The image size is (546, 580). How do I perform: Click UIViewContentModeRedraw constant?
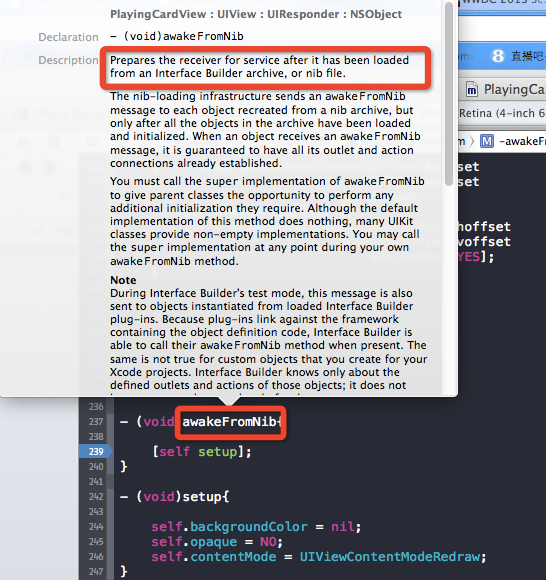point(390,557)
